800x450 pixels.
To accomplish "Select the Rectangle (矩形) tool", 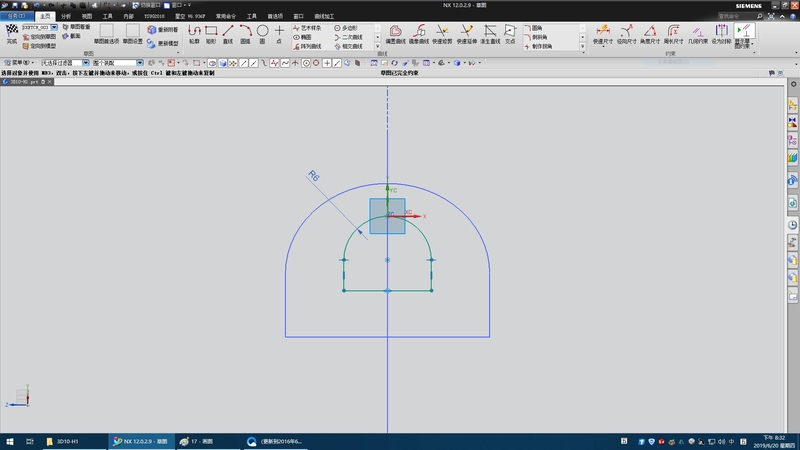I will [x=211, y=33].
